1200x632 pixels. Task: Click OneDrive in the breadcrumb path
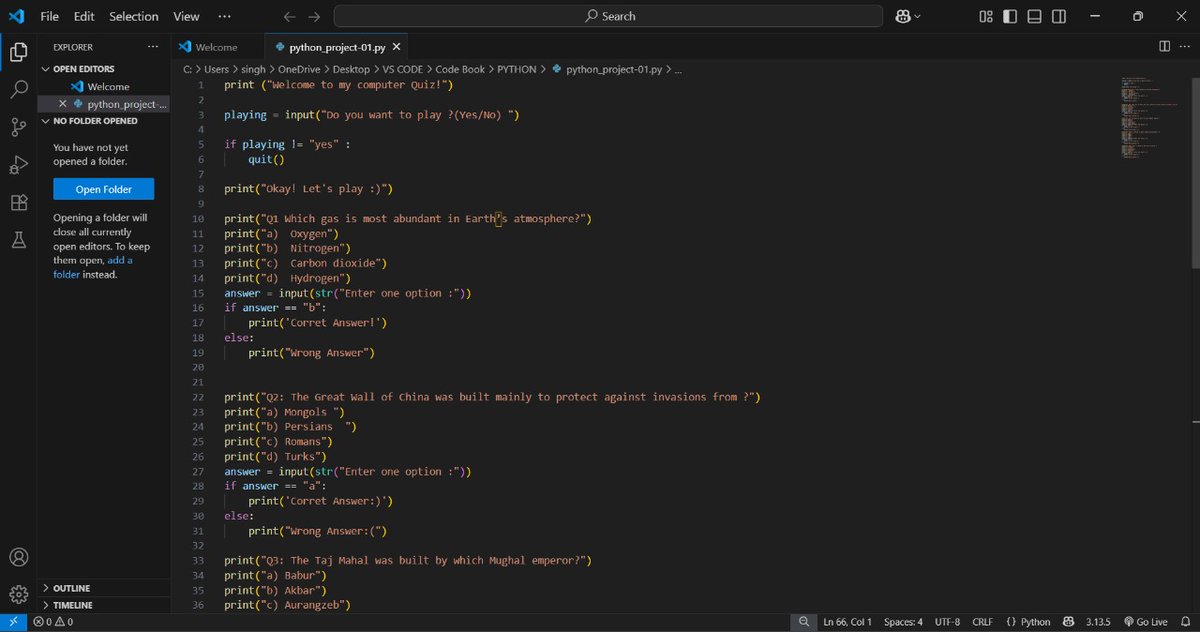tap(299, 70)
